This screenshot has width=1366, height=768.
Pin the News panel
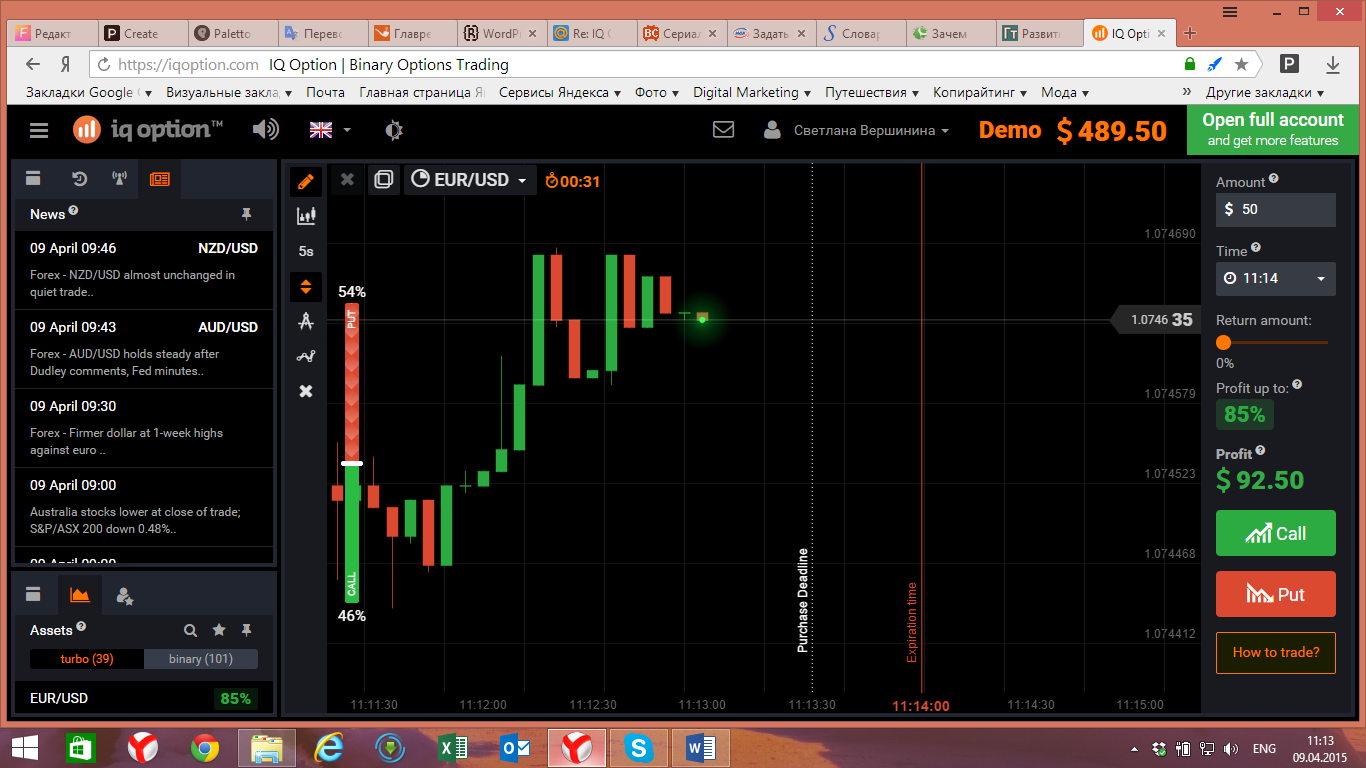[246, 214]
